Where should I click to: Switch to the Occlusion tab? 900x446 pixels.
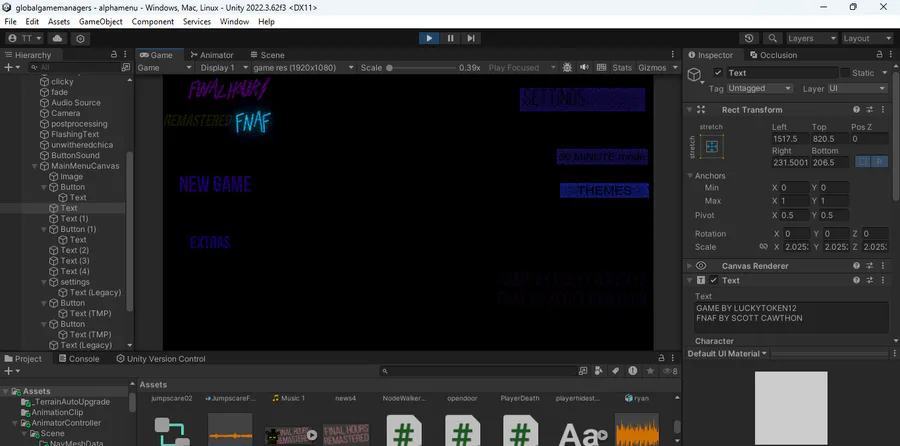(x=773, y=55)
